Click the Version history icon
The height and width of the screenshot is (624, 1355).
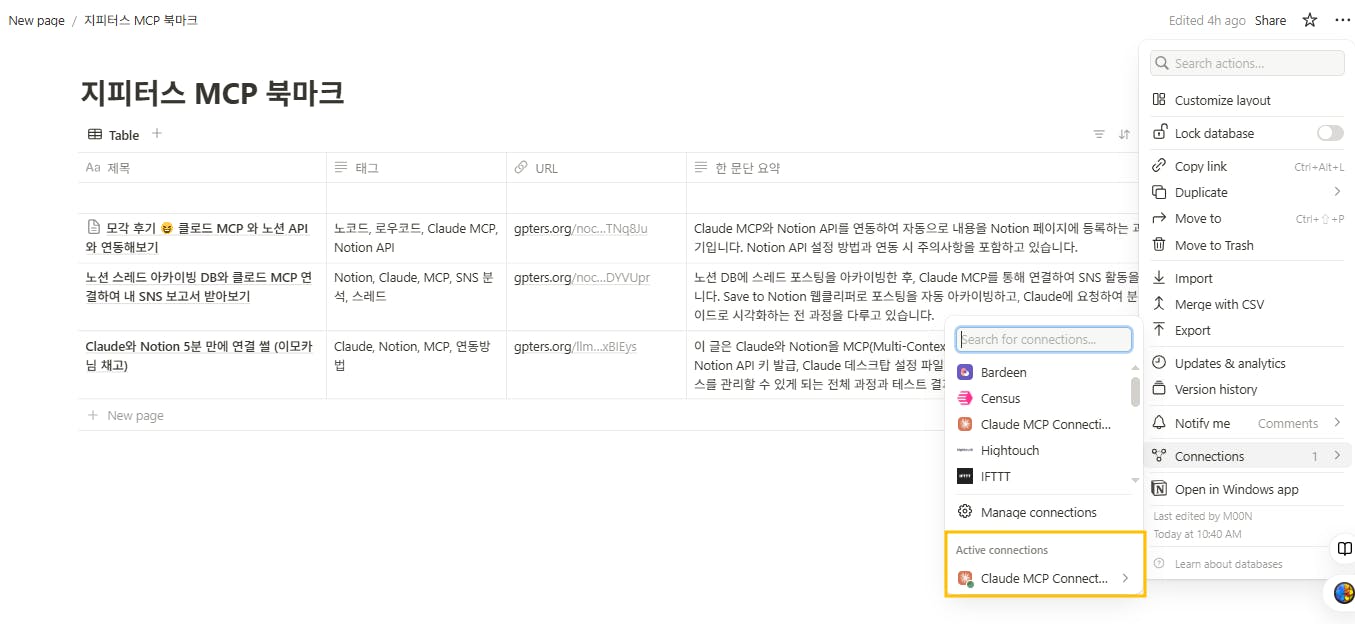1159,389
